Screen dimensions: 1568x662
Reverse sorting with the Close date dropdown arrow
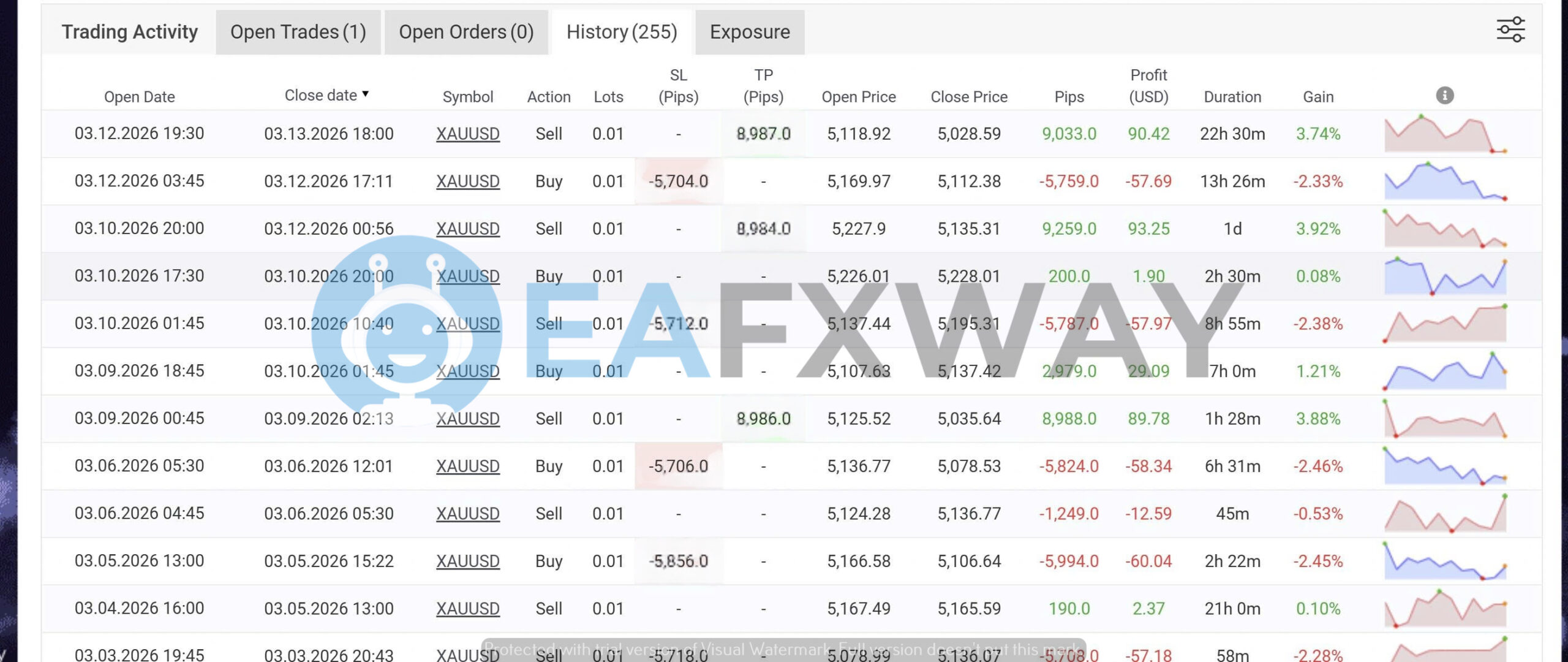(365, 95)
